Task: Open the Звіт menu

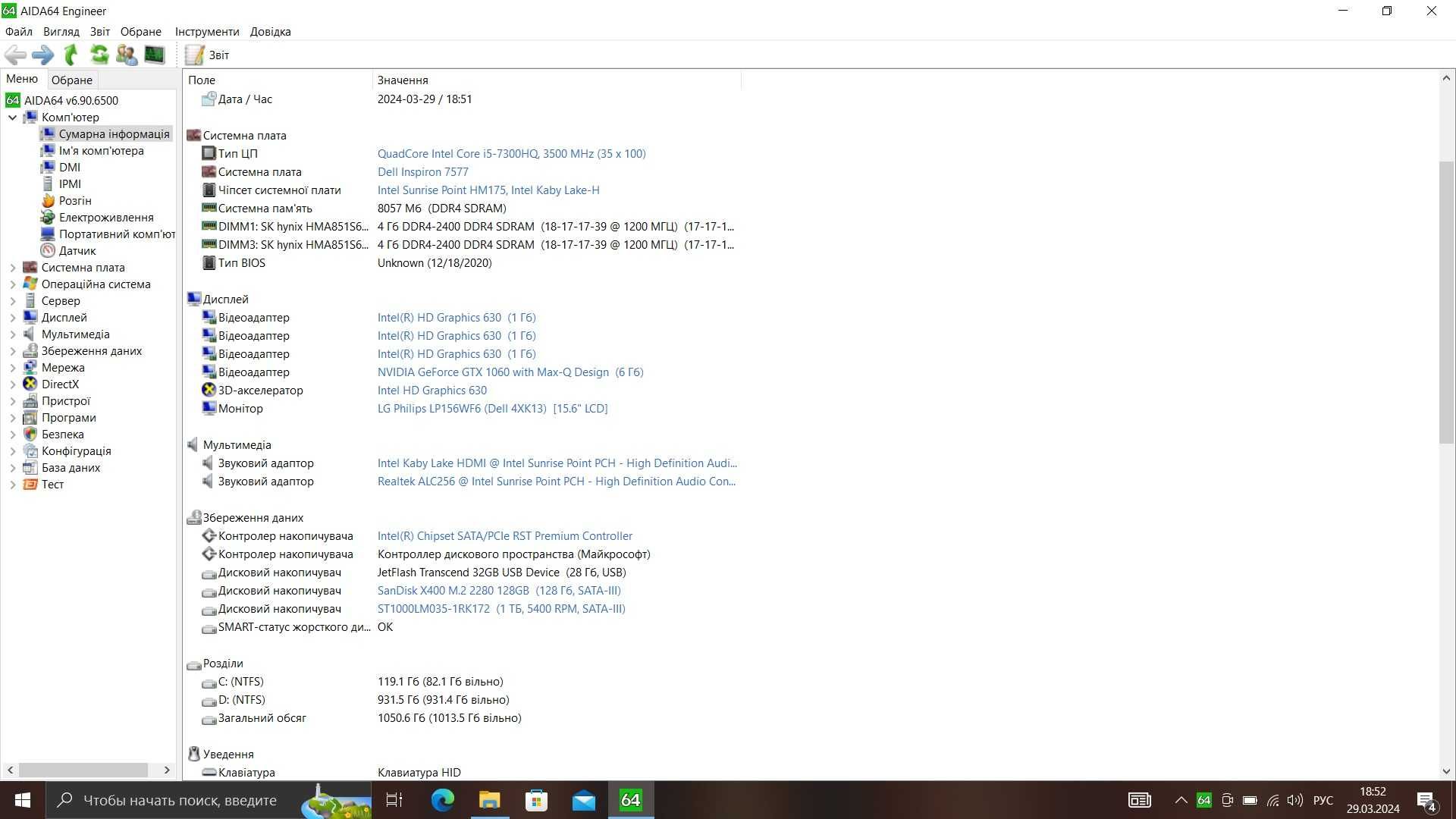Action: (100, 32)
